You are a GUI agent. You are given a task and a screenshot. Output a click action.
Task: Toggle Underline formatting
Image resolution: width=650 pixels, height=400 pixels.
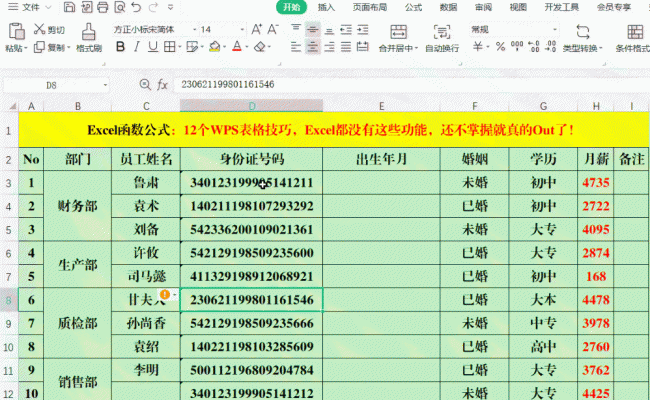(153, 47)
